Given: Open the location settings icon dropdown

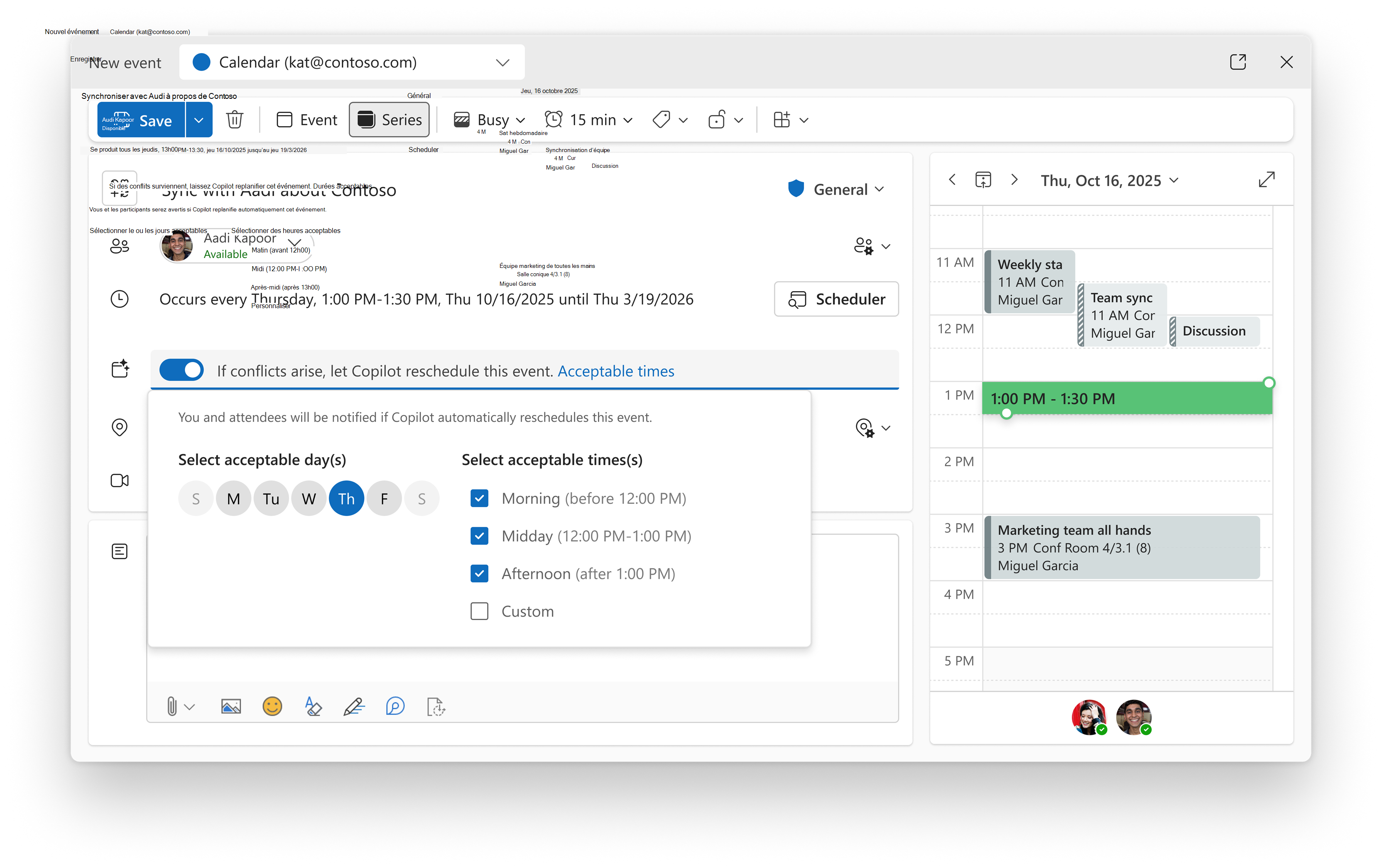Looking at the screenshot, I should click(872, 428).
